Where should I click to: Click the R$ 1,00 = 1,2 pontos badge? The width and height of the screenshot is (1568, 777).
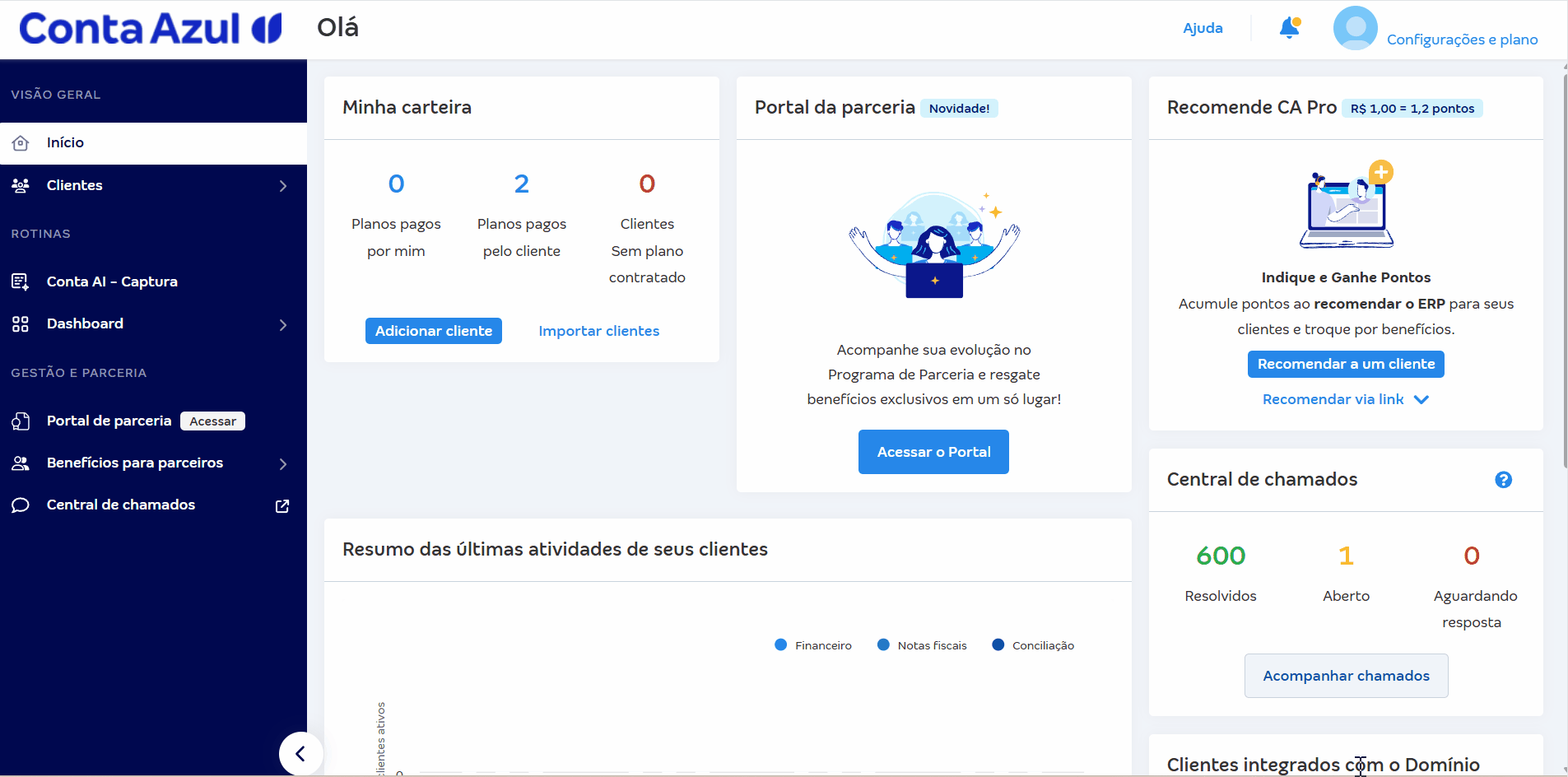tap(1412, 109)
